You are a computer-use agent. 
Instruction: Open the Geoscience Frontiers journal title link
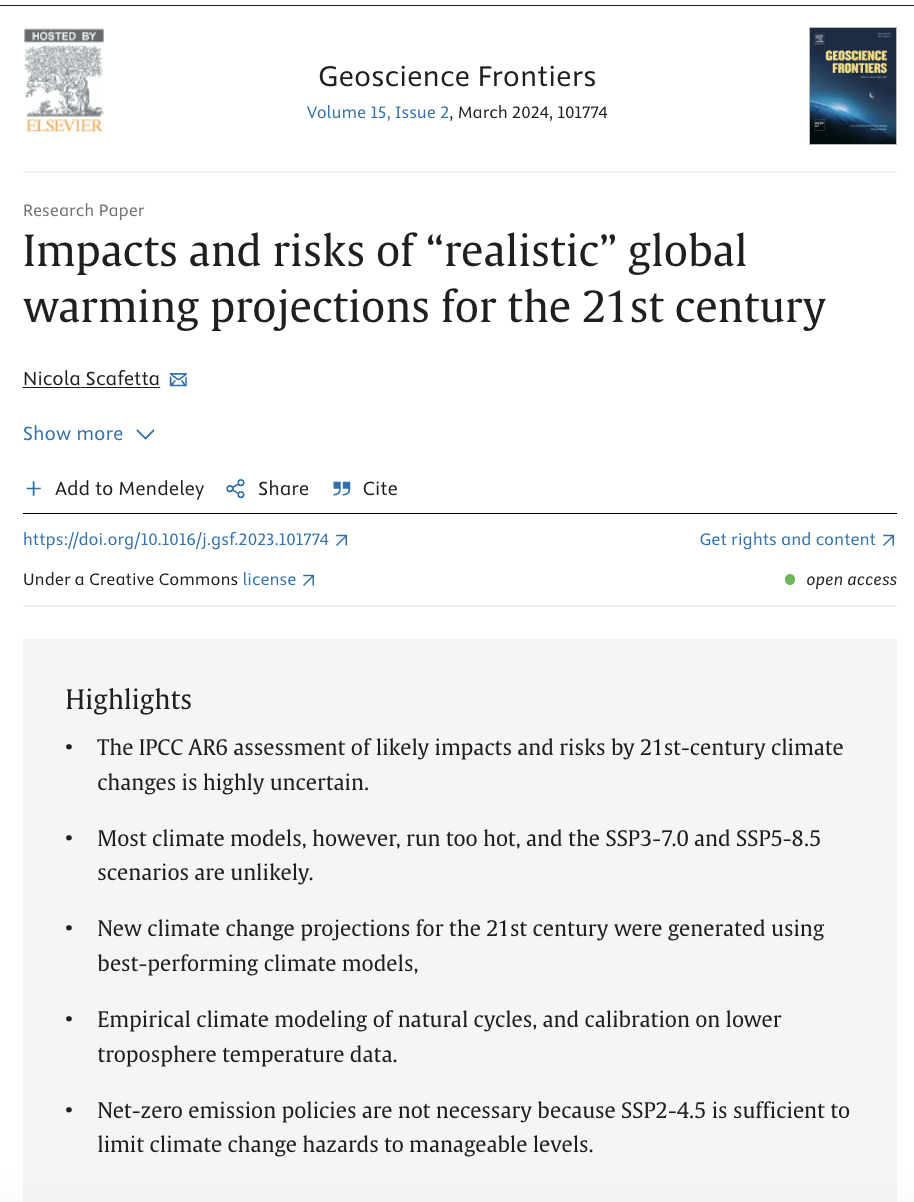click(457, 76)
